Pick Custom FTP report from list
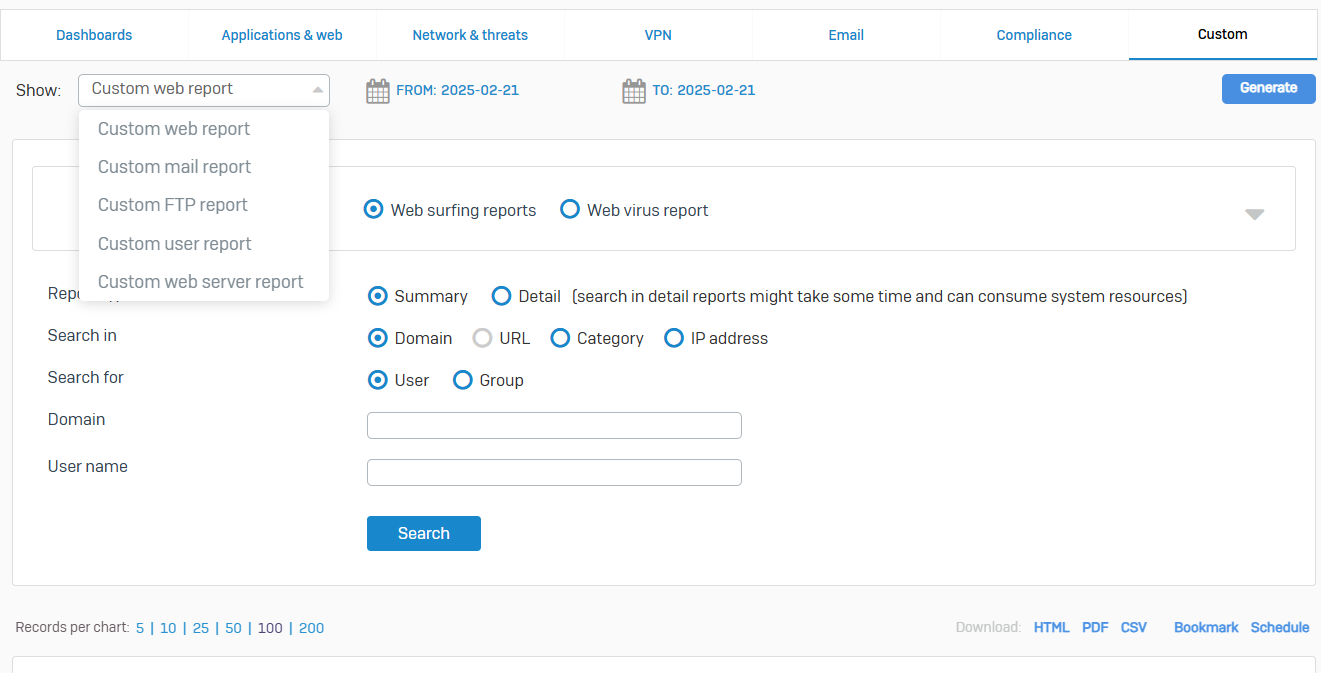The height and width of the screenshot is (673, 1321). (x=172, y=205)
